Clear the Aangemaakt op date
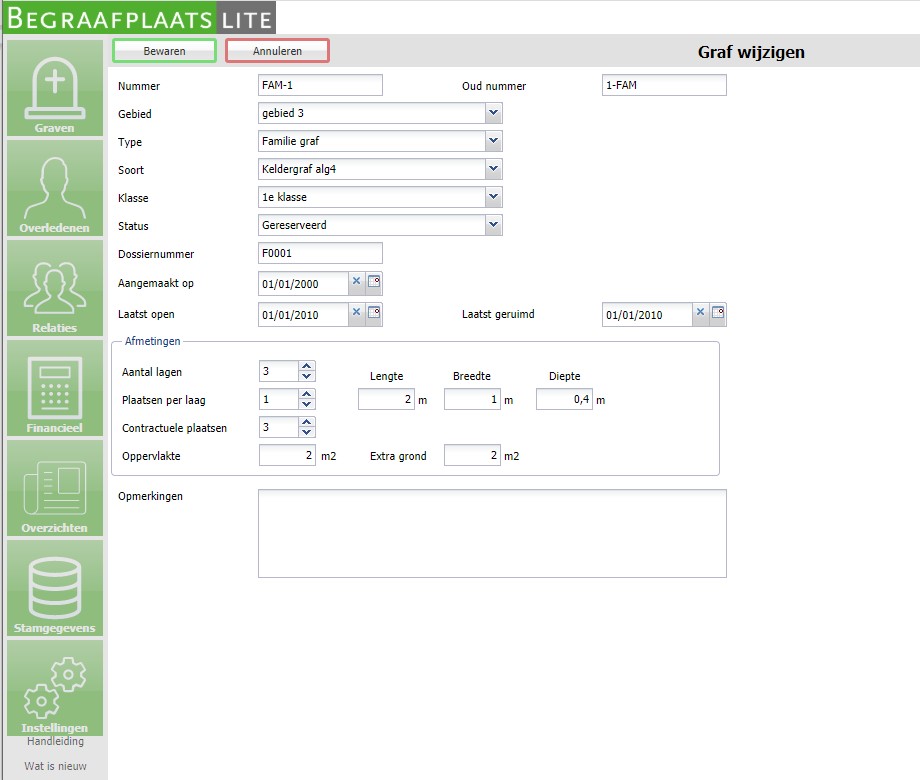The width and height of the screenshot is (920, 780). 356,281
